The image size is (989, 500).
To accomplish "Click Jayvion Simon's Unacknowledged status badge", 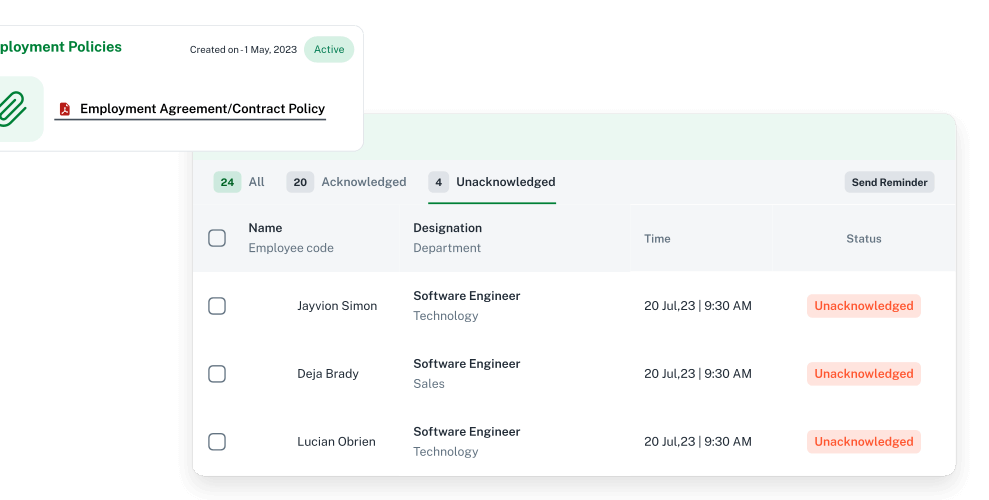I will 863,306.
